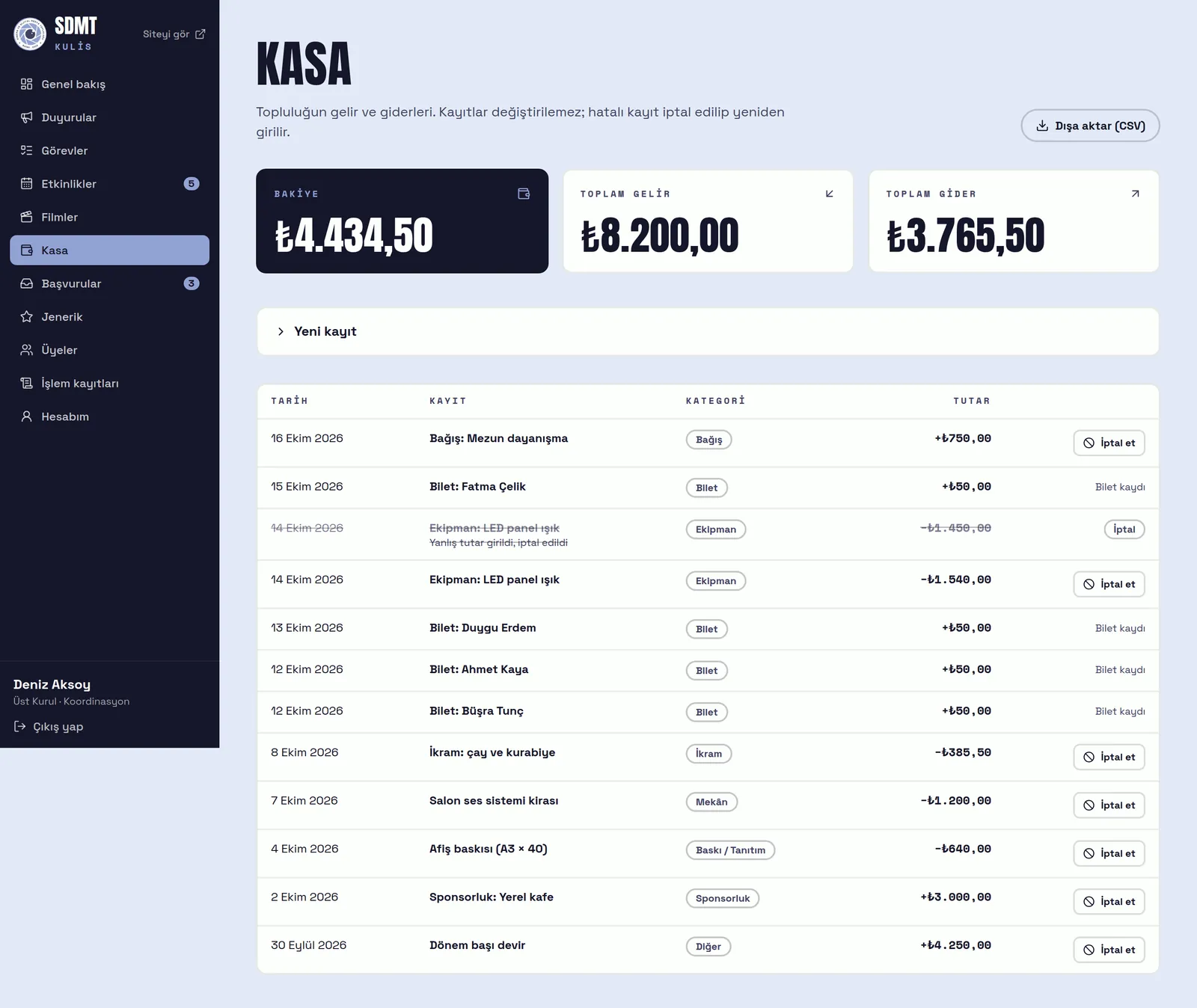Click Bilet kaydı link for Fatma Çelik
Screen dimensions: 1197x1008
tap(1120, 487)
